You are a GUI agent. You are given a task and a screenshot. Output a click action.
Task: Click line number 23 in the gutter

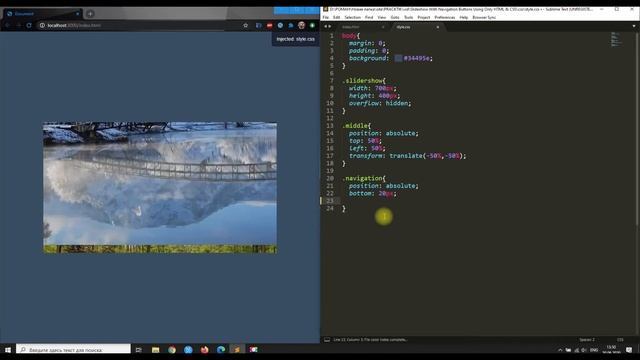[330, 201]
